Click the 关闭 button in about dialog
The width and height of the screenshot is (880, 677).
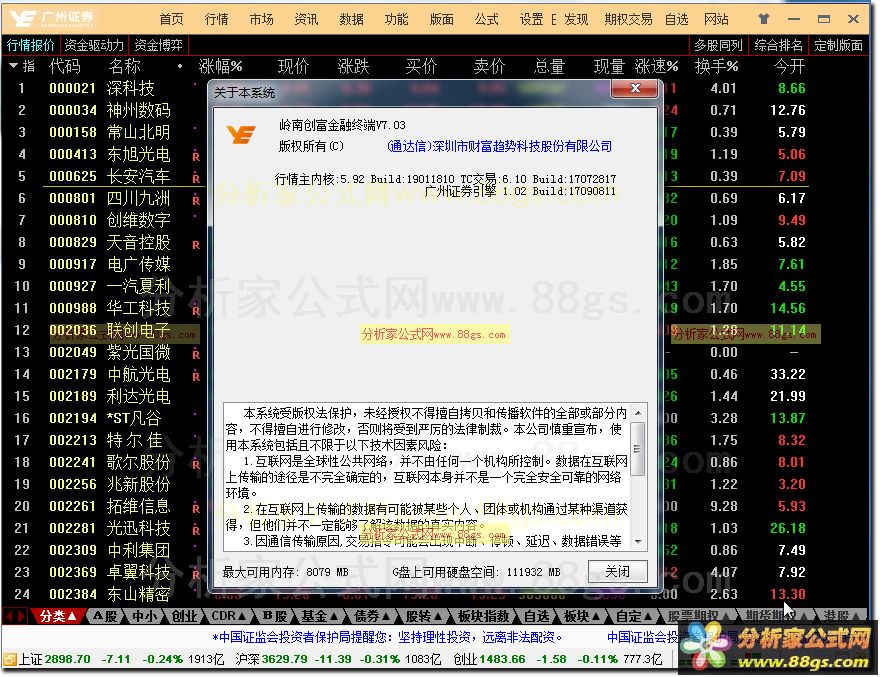point(617,571)
